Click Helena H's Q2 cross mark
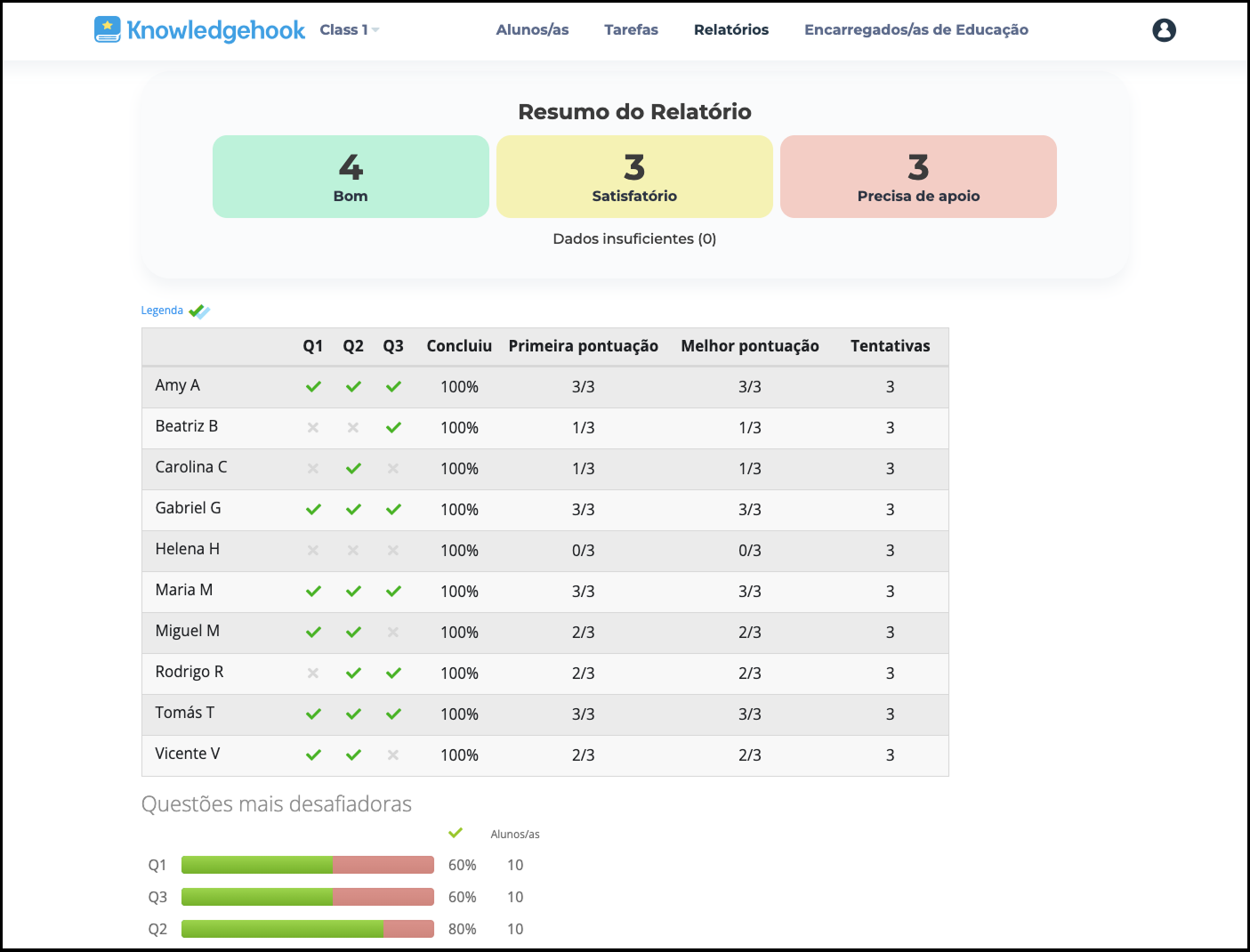 pyautogui.click(x=353, y=551)
